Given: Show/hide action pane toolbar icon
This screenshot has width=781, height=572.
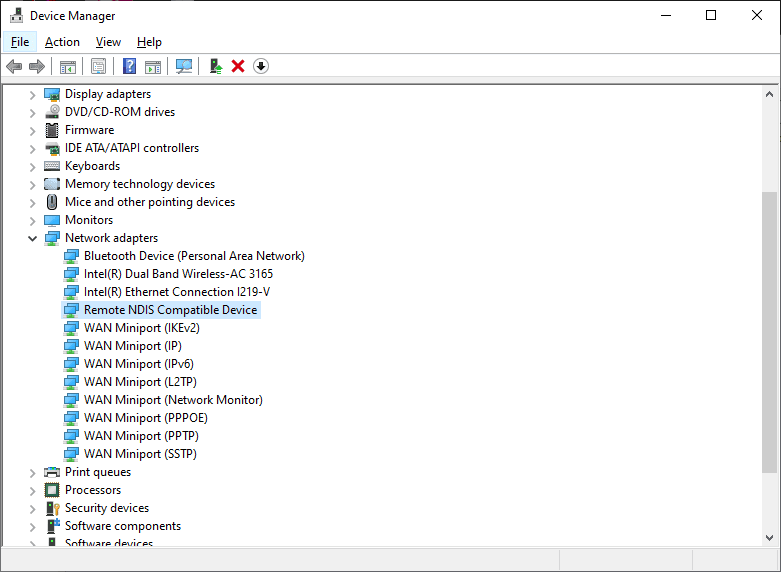Looking at the screenshot, I should click(x=153, y=66).
